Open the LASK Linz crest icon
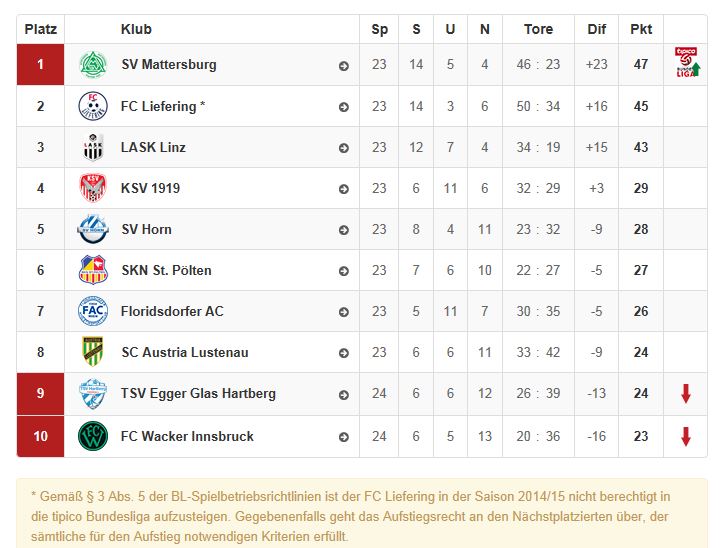722x548 pixels. (x=93, y=147)
